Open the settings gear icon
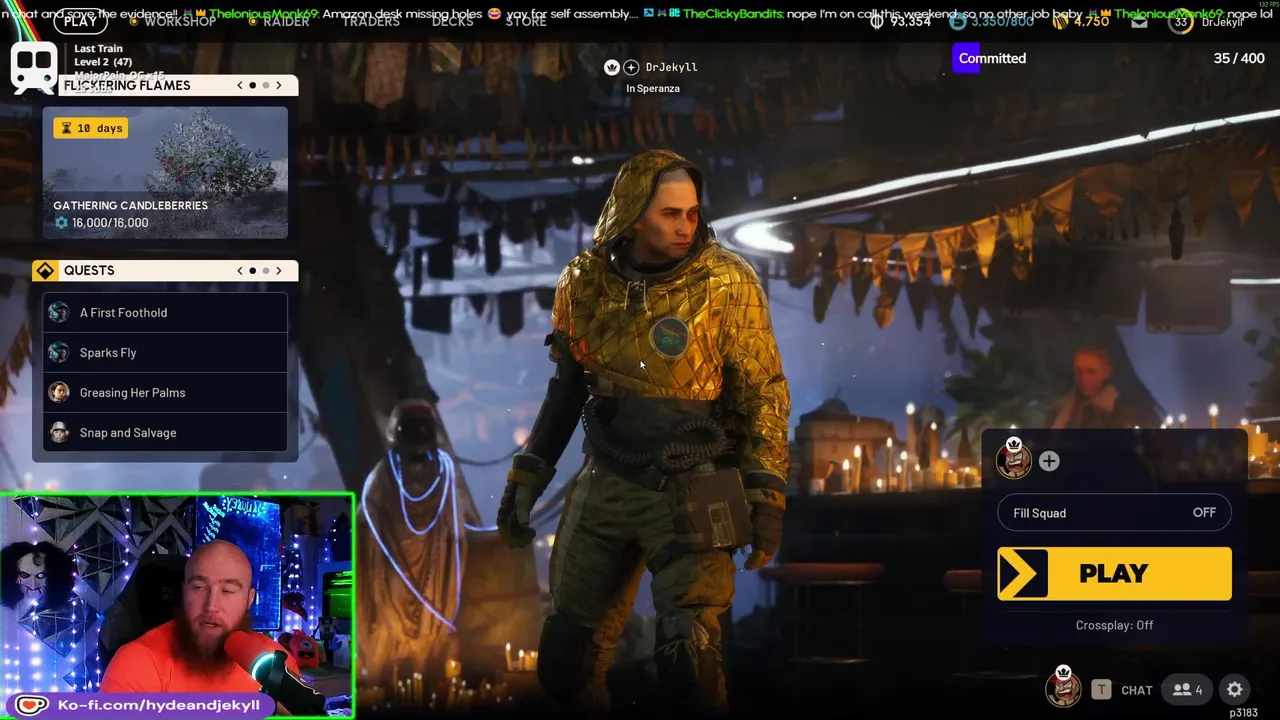 [x=1235, y=689]
